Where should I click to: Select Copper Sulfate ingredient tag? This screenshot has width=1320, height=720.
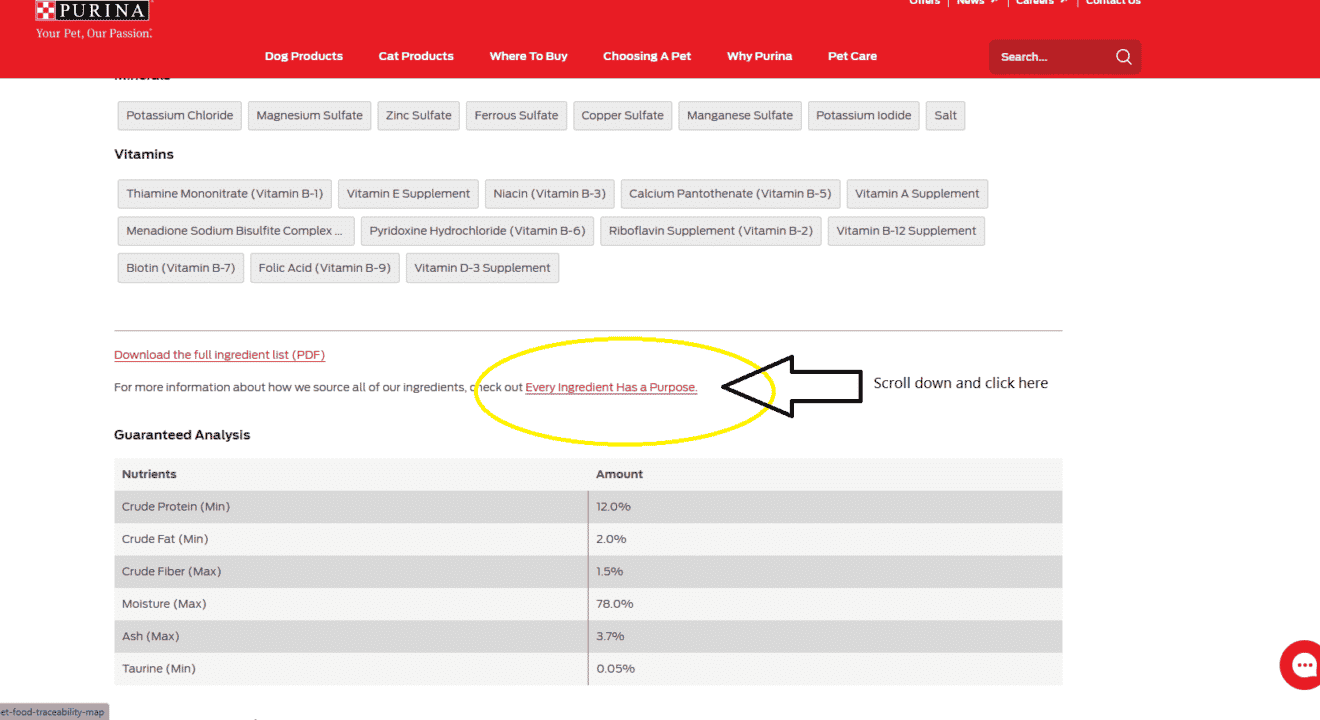pyautogui.click(x=623, y=115)
